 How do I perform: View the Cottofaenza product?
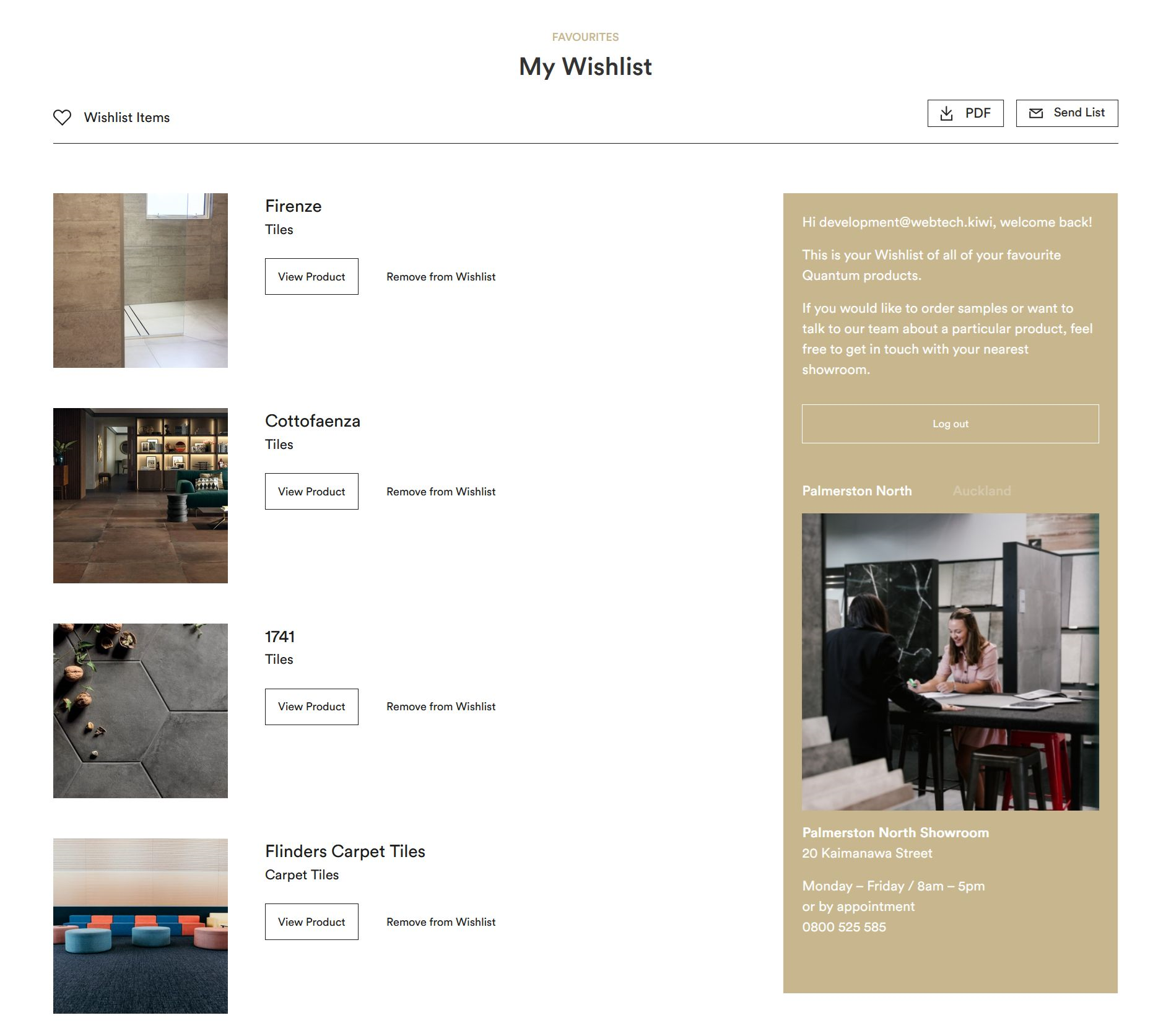pos(311,491)
